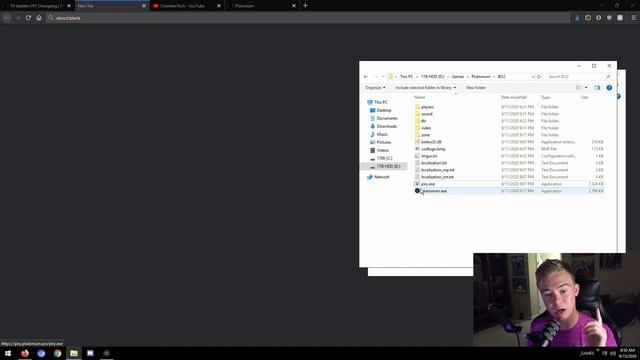The height and width of the screenshot is (360, 640).
Task: Click the New folder button
Action: [x=476, y=88]
